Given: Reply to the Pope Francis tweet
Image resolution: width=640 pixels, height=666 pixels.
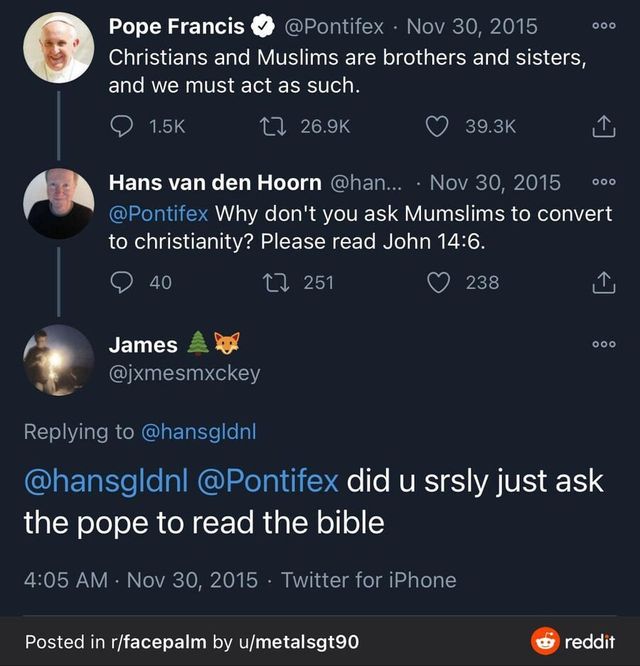Looking at the screenshot, I should pos(121,126).
